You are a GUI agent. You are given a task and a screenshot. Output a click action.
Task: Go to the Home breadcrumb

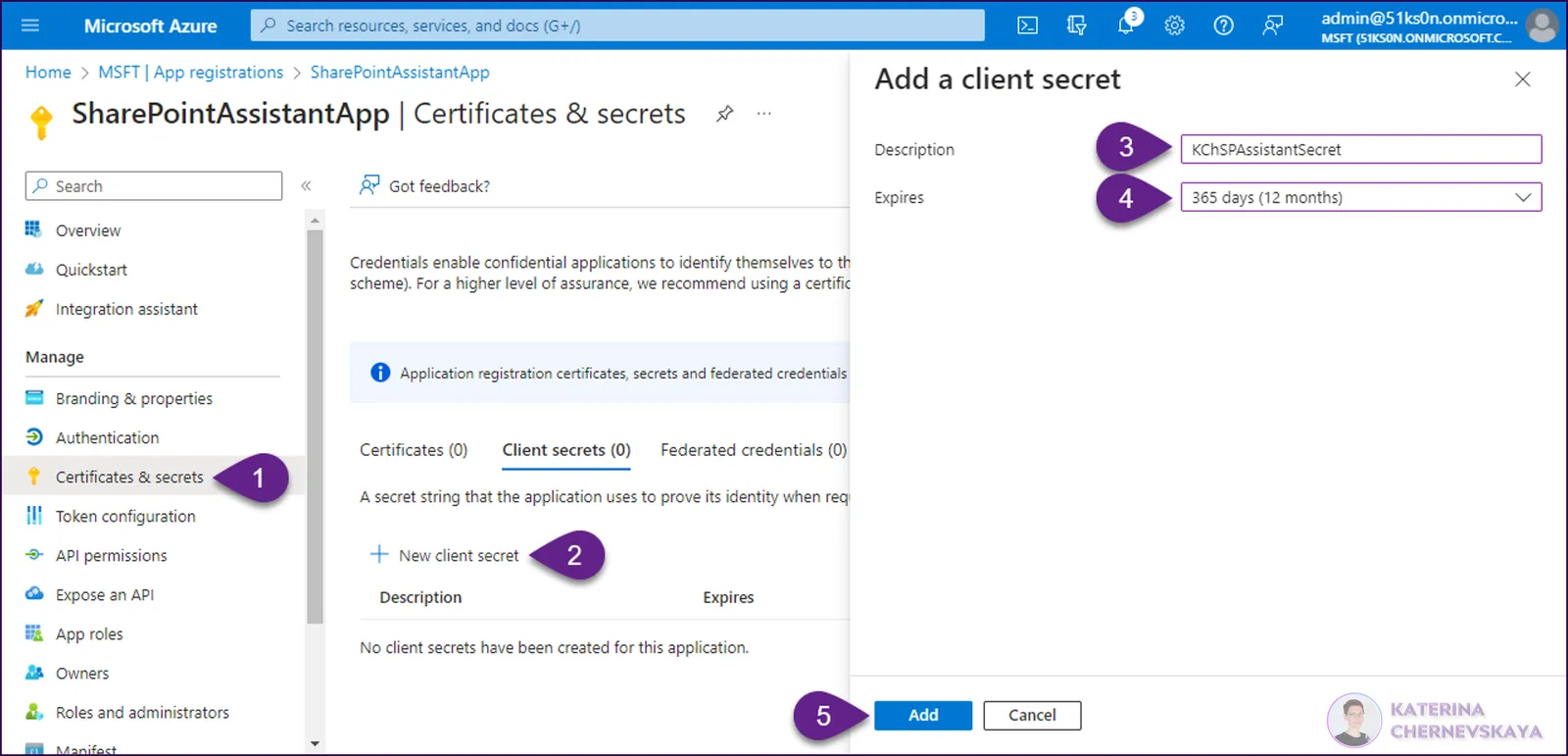48,73
